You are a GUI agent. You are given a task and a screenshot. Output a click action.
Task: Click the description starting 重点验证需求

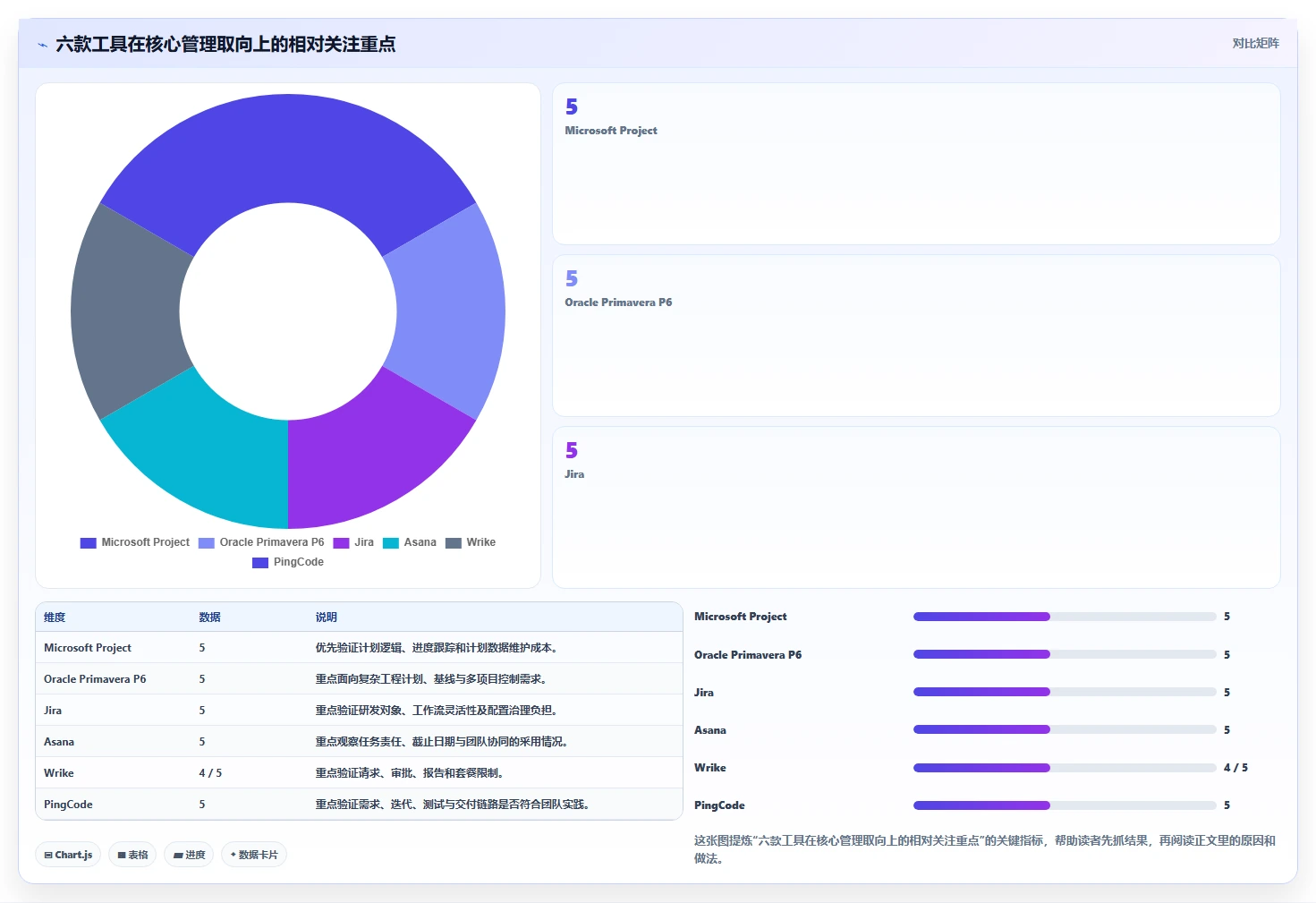tap(453, 805)
